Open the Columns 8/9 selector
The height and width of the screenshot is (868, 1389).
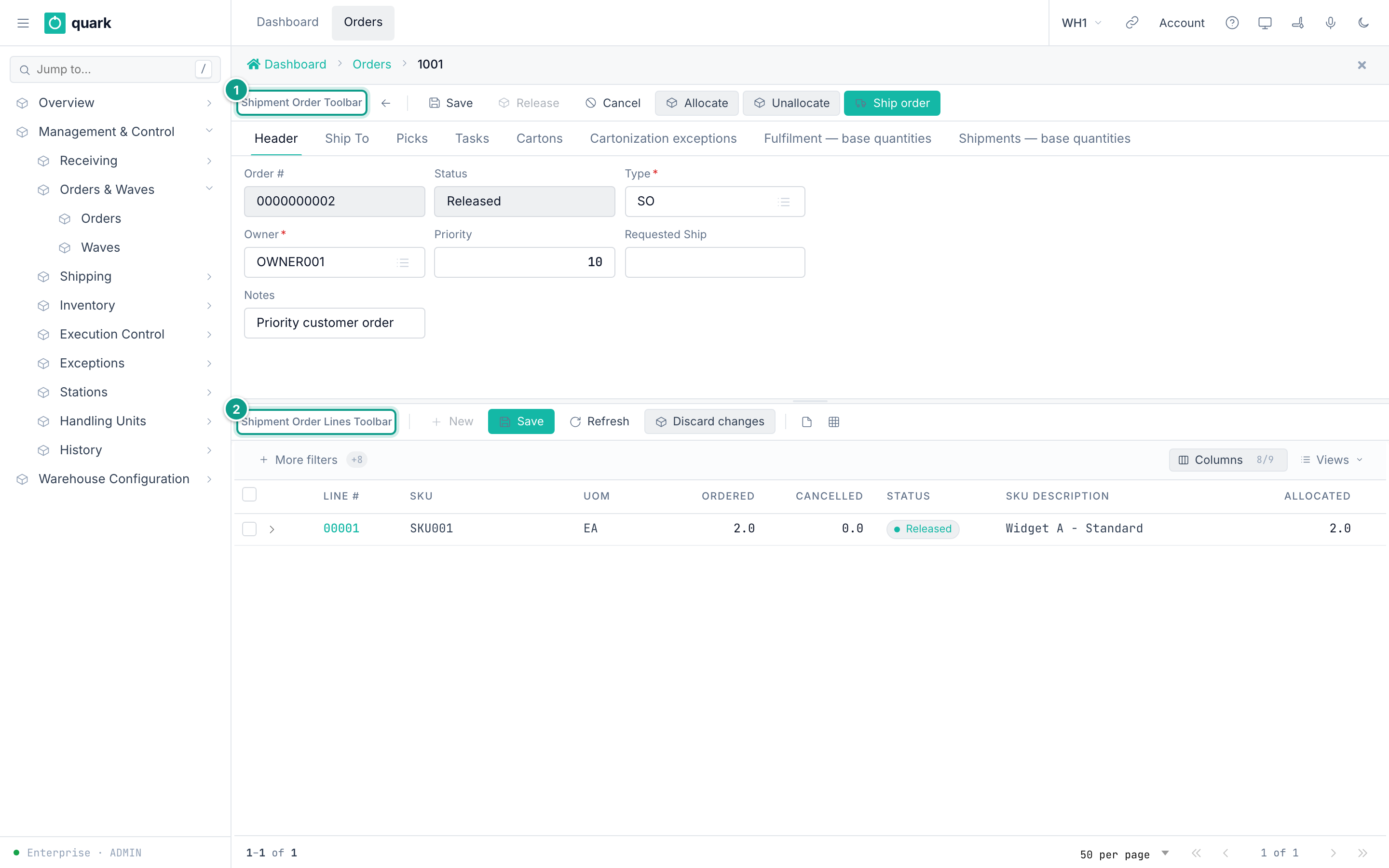1228,460
